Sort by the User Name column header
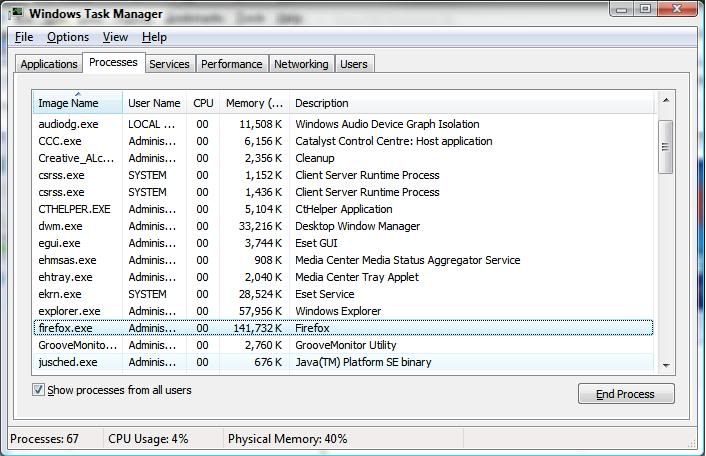 pyautogui.click(x=154, y=103)
